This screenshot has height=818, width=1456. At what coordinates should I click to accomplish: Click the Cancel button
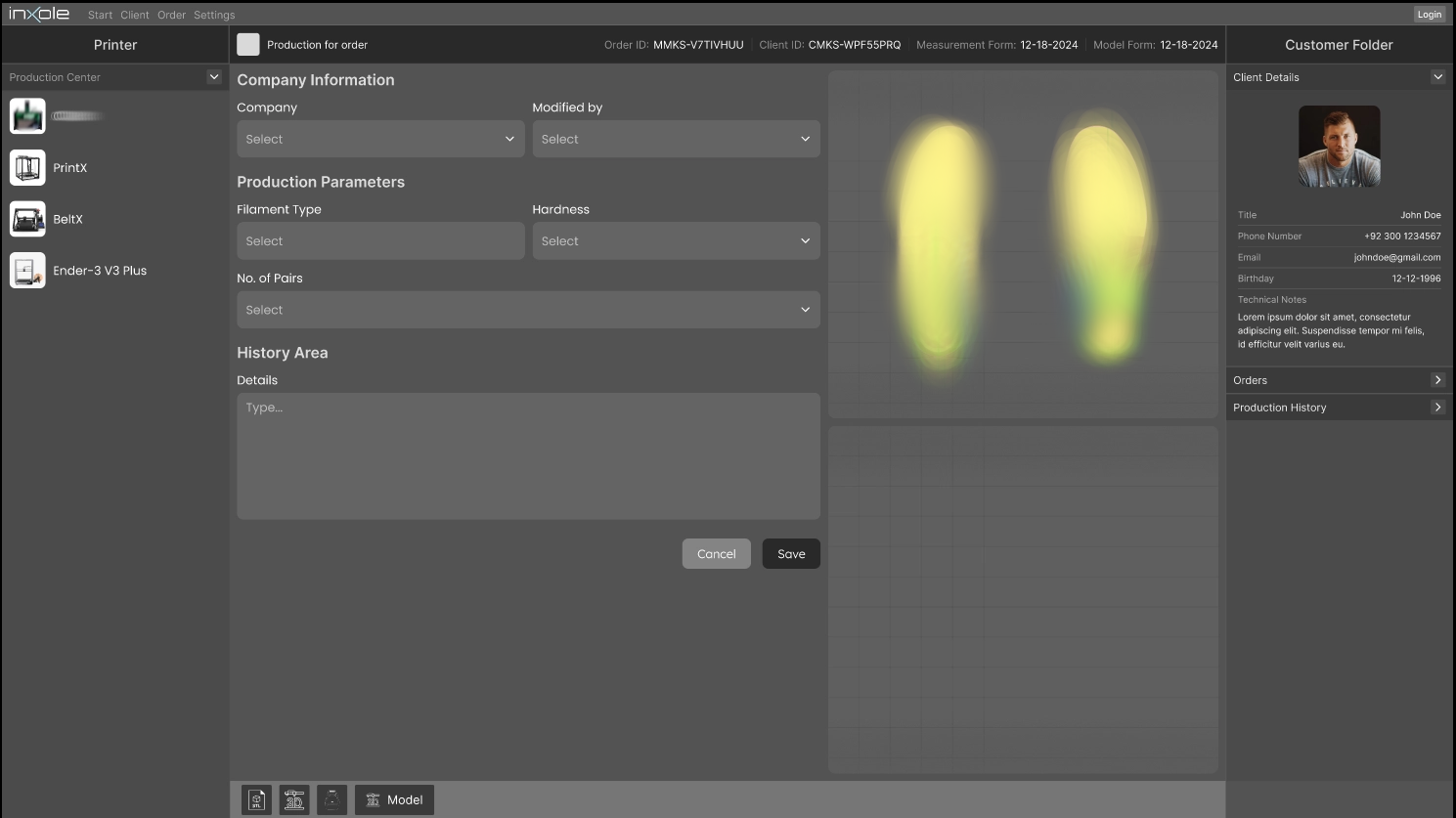[716, 554]
